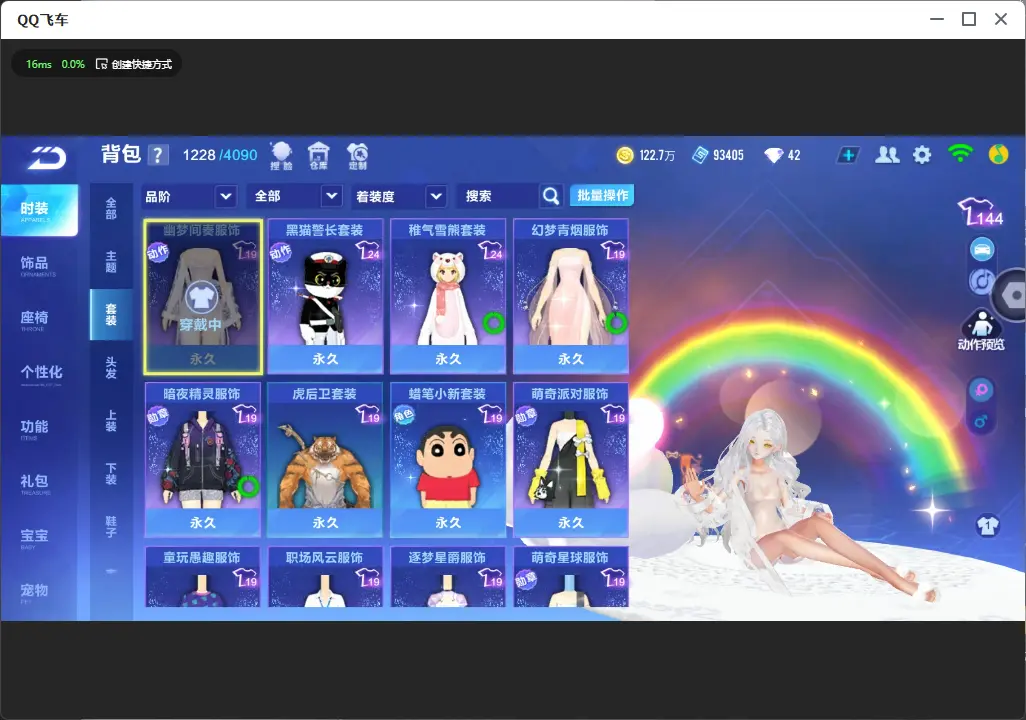Switch to the 时装 category tab
Image resolution: width=1026 pixels, height=720 pixels.
tap(39, 210)
